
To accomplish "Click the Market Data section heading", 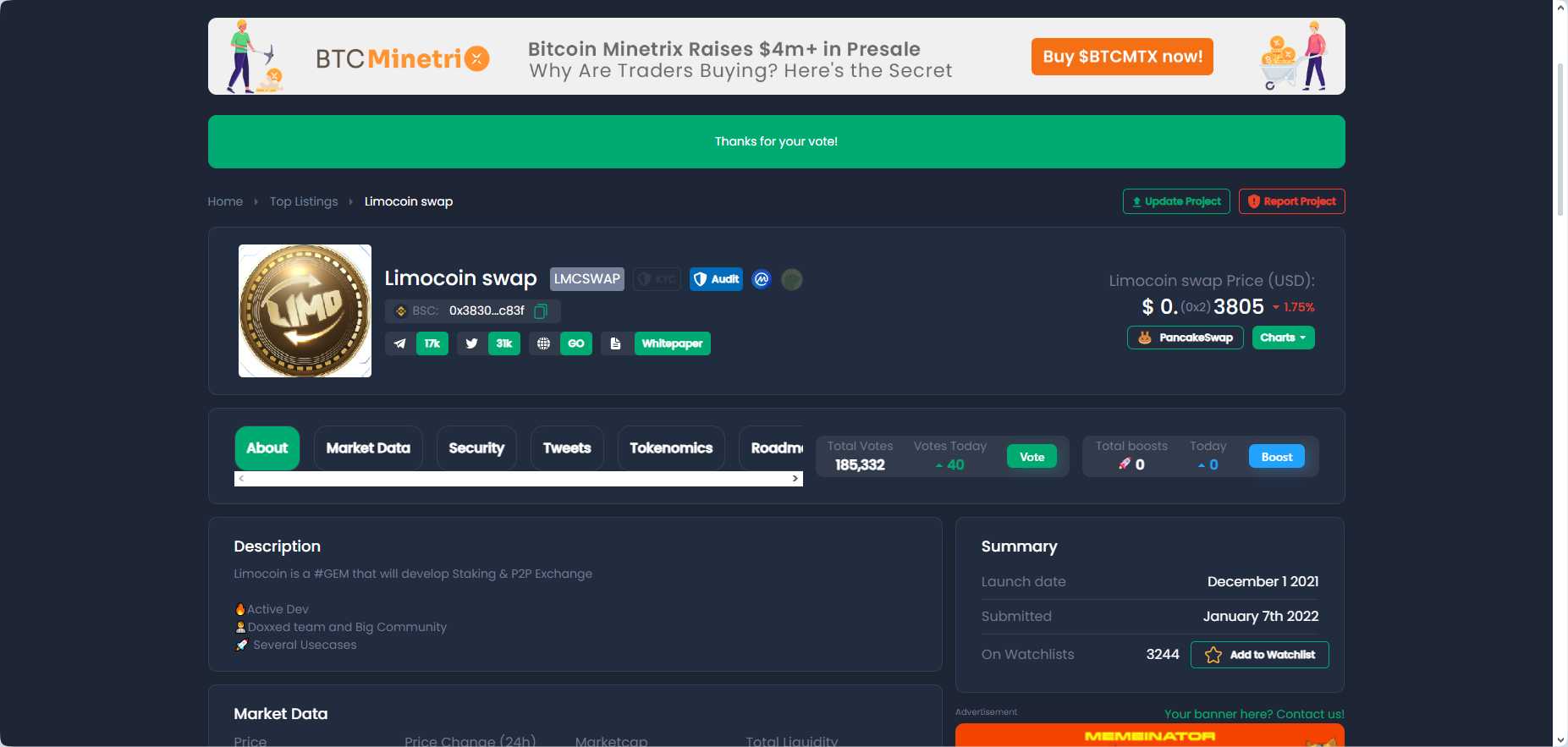I will pos(280,714).
